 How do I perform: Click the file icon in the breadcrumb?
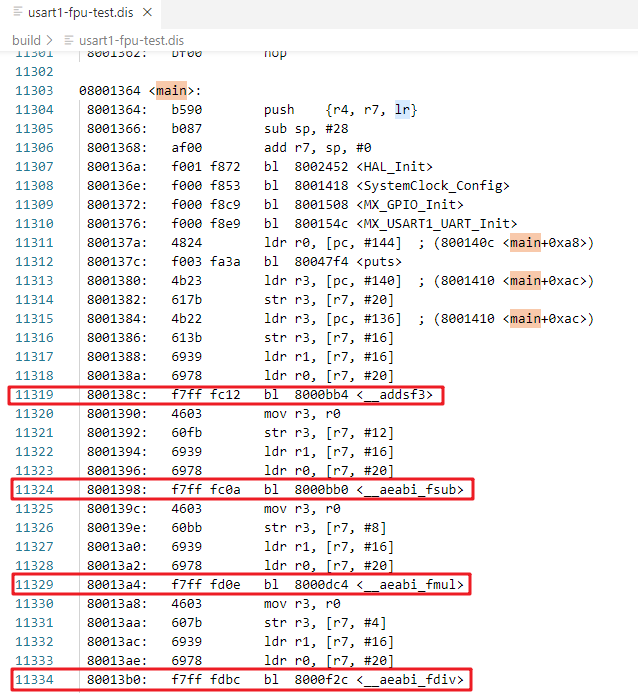68,40
